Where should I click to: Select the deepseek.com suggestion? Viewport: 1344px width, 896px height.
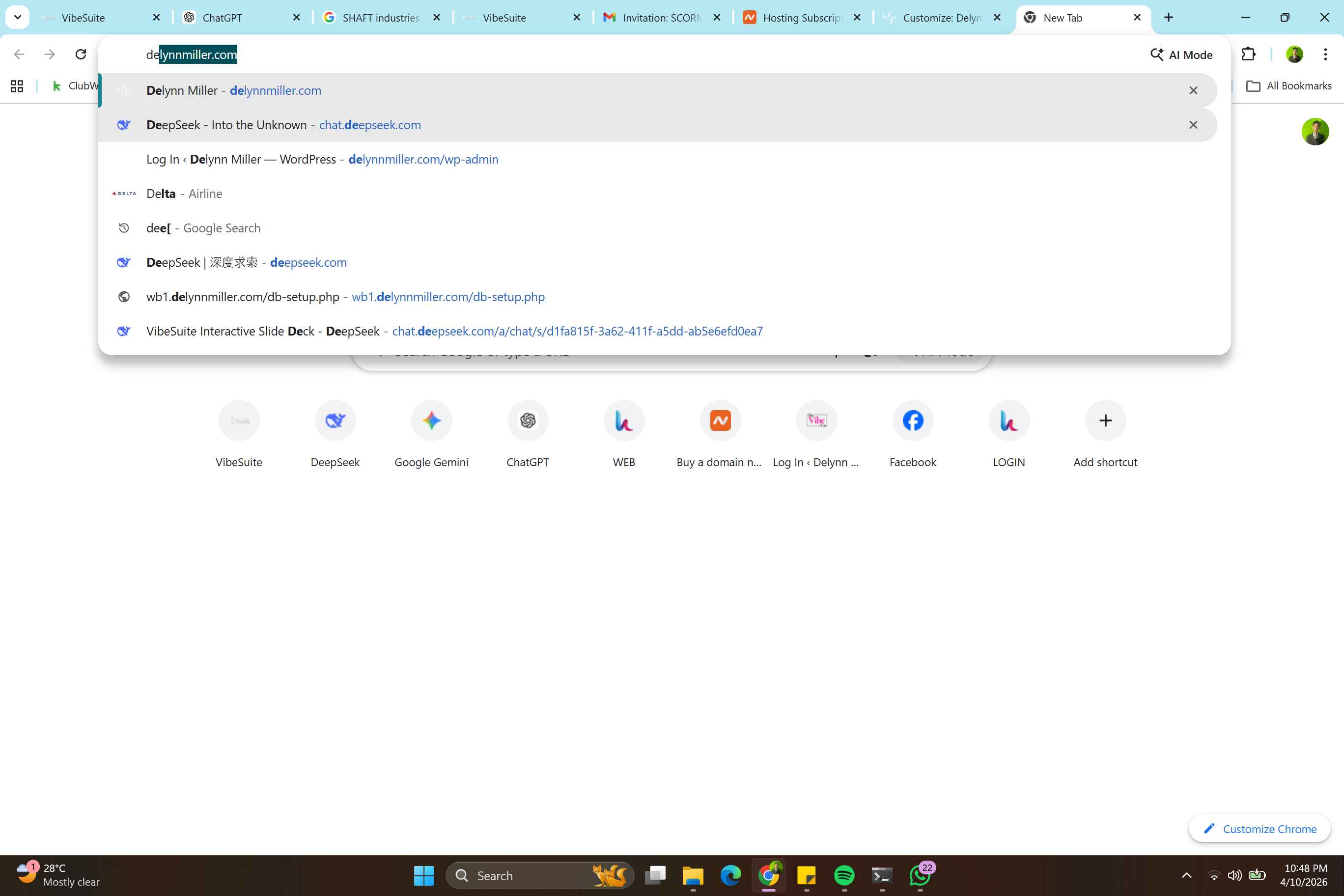pos(657,262)
